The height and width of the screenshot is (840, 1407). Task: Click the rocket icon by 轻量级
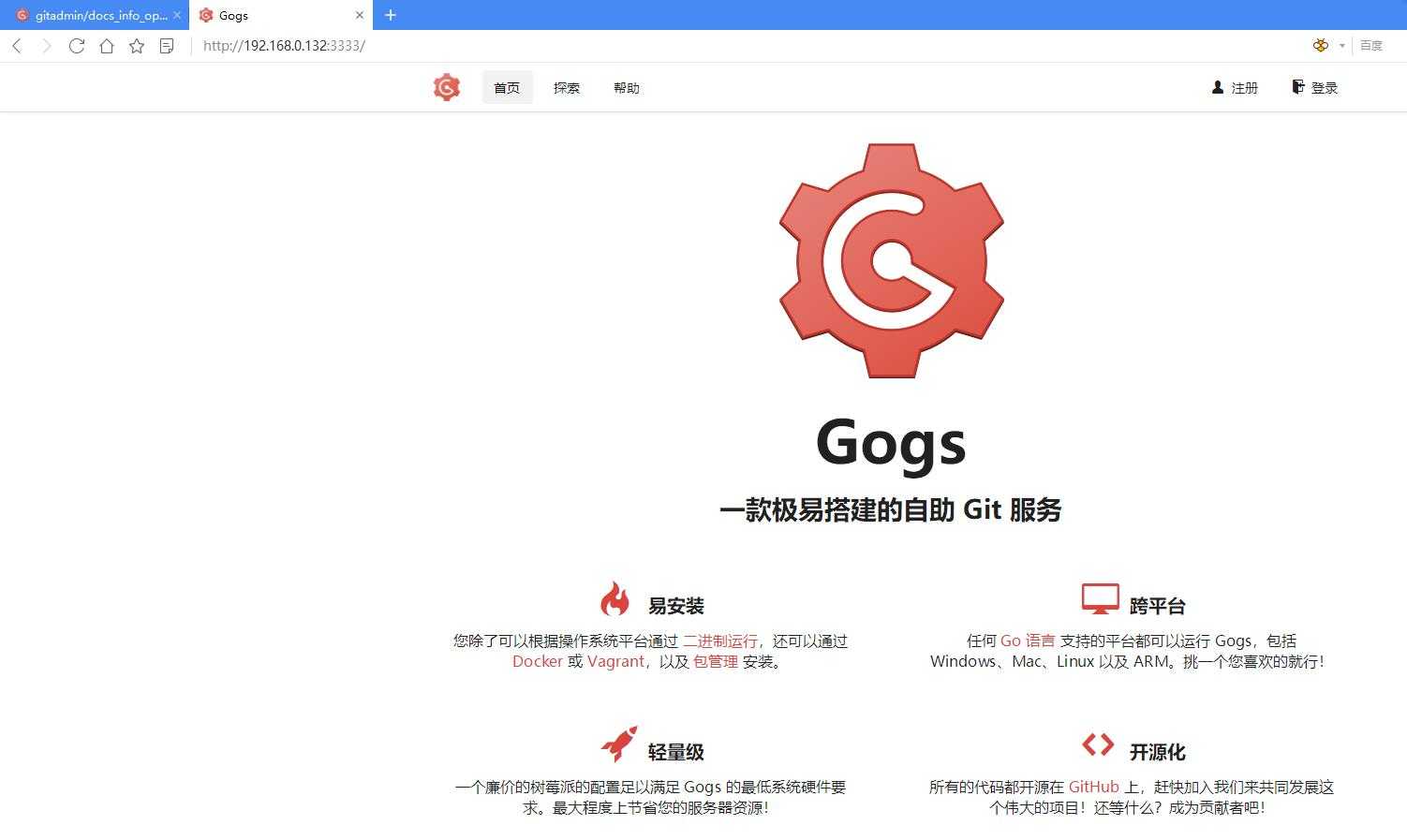pyautogui.click(x=619, y=744)
